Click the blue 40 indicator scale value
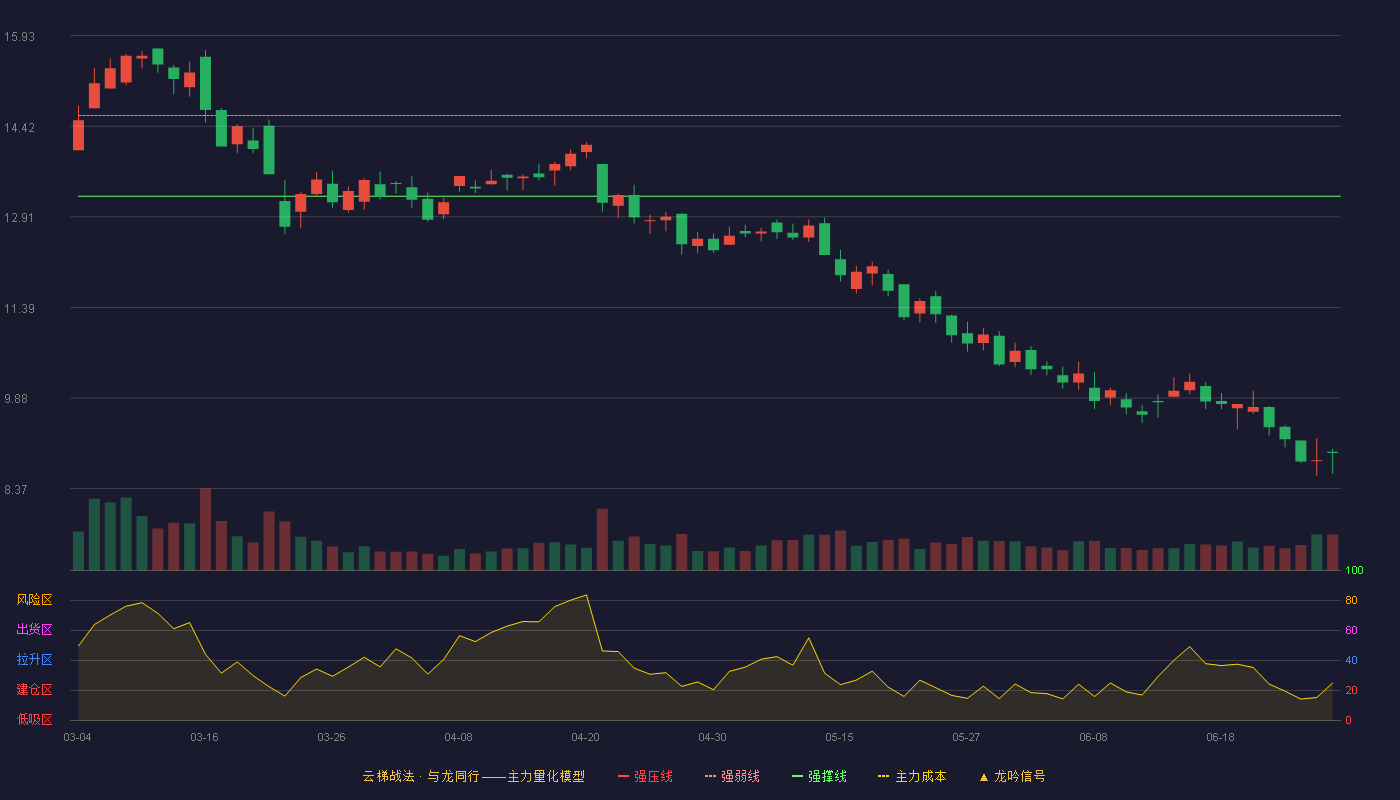The width and height of the screenshot is (1400, 800). click(x=1351, y=661)
